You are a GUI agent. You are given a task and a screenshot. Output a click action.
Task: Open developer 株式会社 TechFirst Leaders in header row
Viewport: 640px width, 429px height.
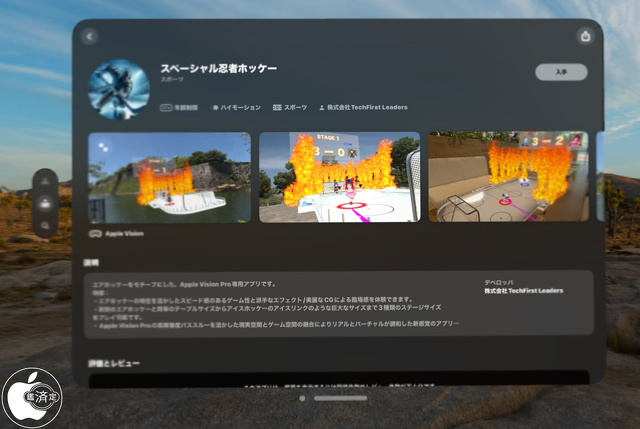point(363,107)
